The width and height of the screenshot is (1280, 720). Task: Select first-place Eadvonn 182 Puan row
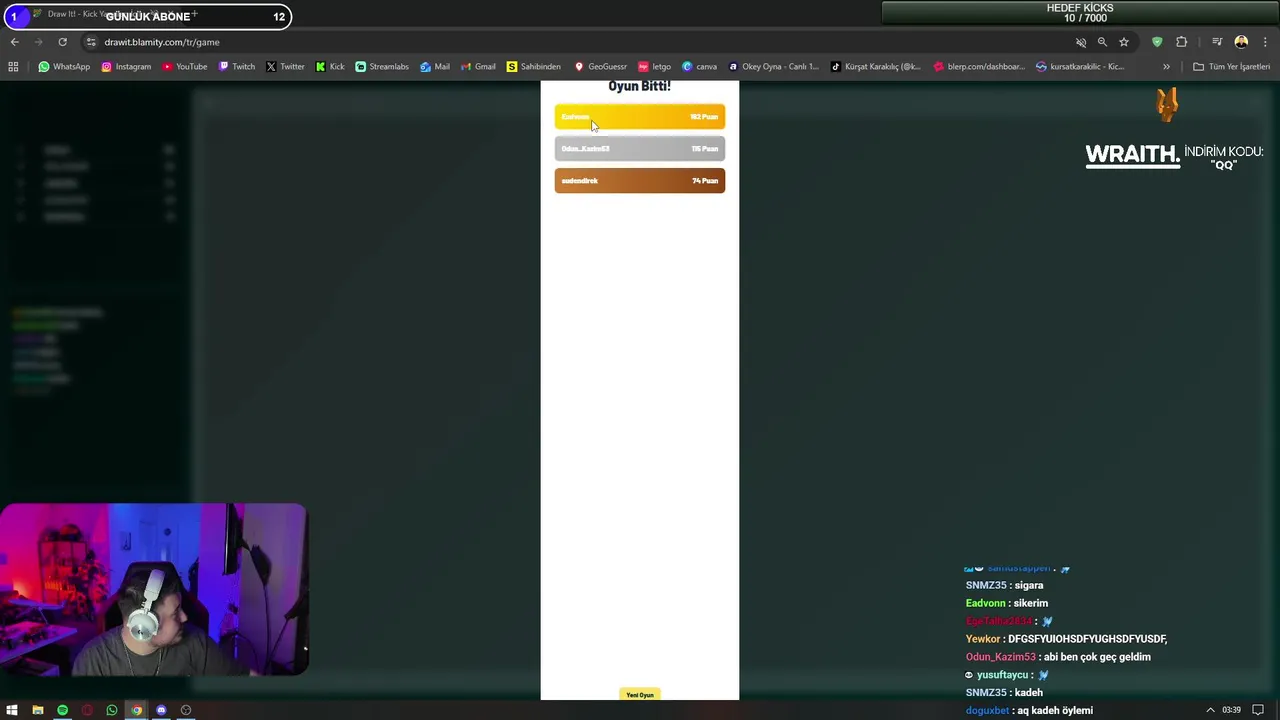tap(640, 117)
